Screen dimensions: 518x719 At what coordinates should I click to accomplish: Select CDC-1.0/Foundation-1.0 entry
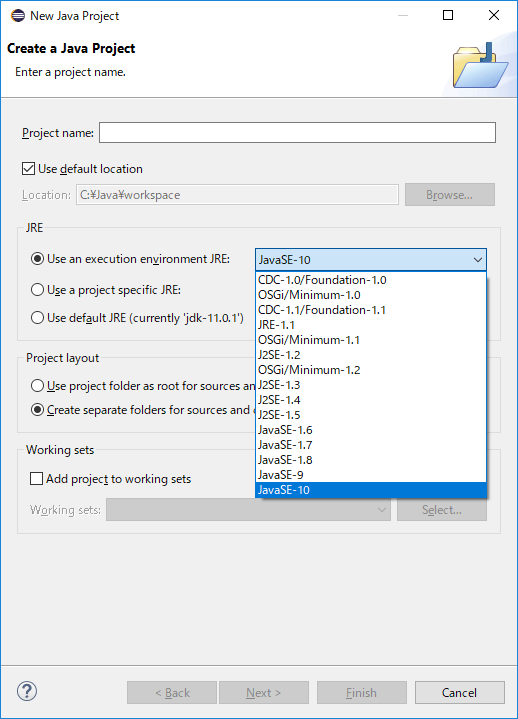point(370,280)
